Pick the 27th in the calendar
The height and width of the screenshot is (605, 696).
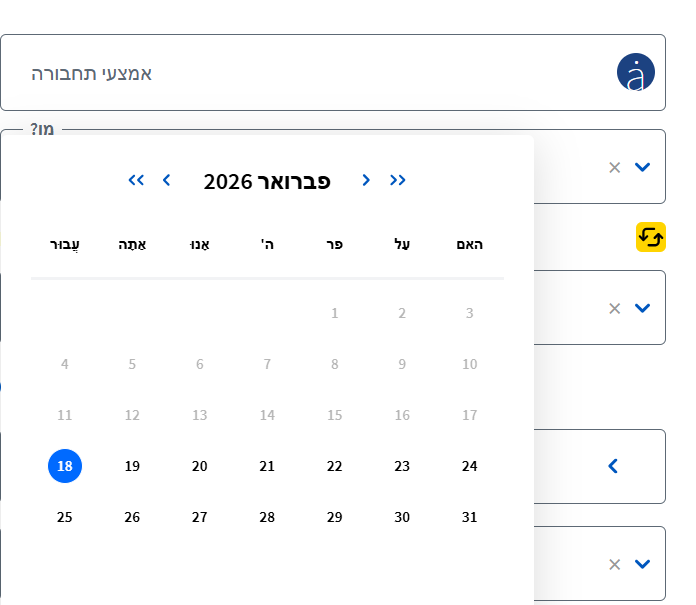tap(200, 517)
